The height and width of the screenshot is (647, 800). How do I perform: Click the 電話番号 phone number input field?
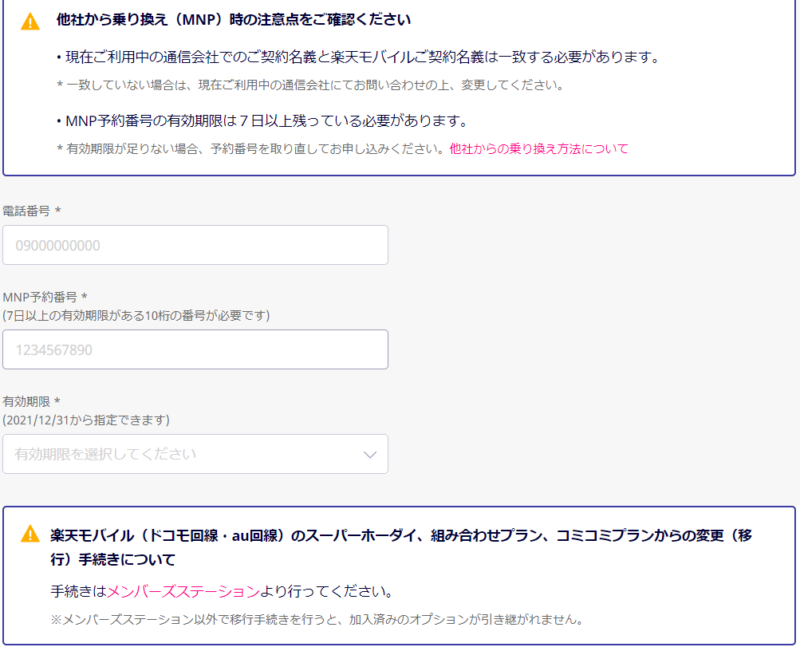pyautogui.click(x=195, y=245)
